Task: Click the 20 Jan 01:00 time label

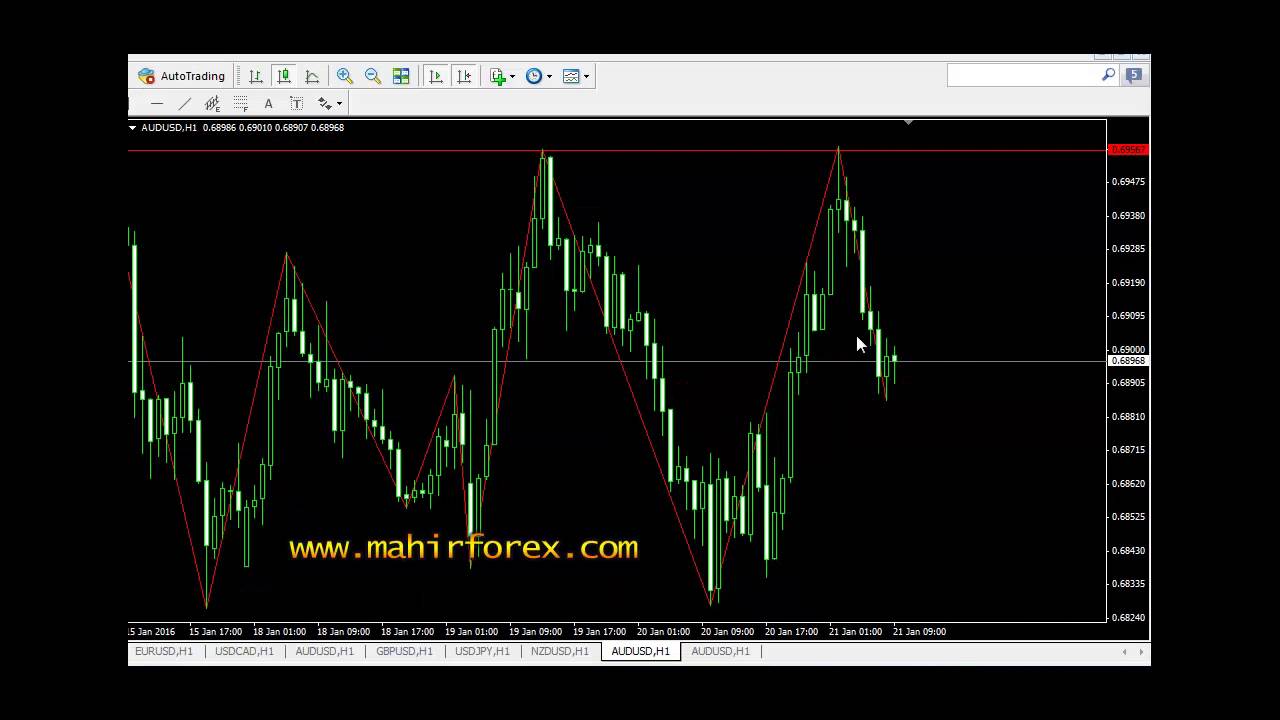Action: tap(663, 632)
